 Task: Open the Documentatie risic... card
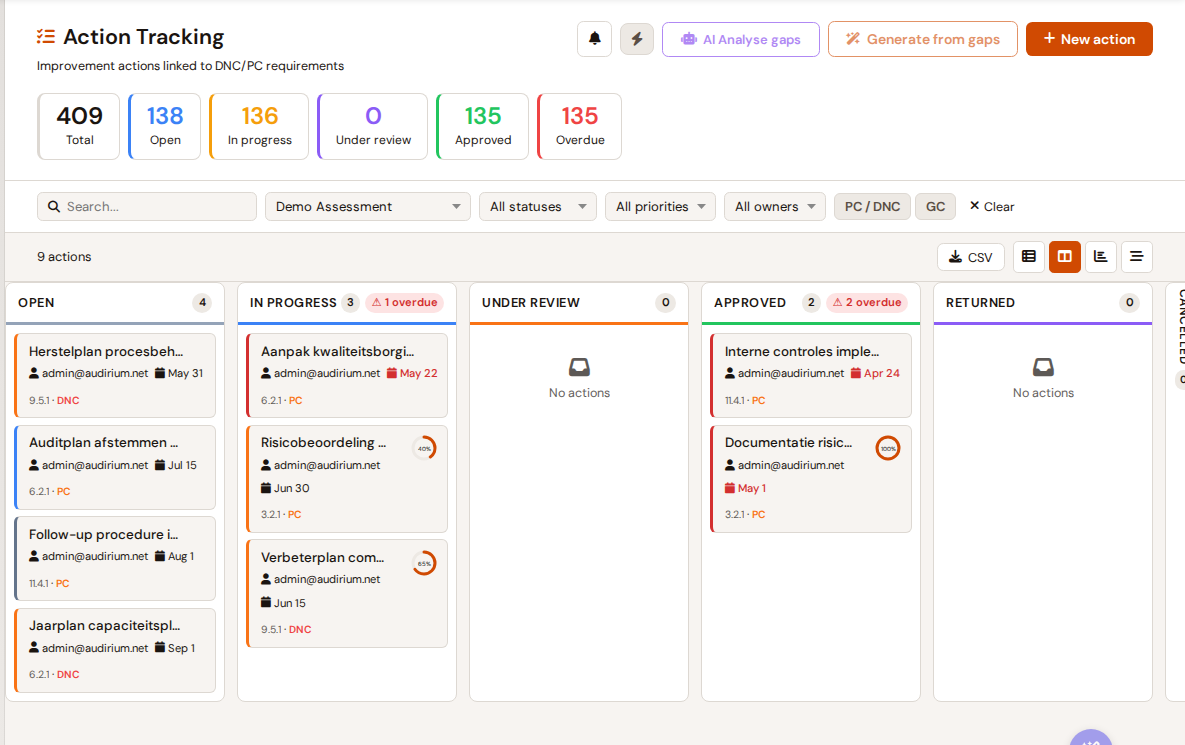811,479
